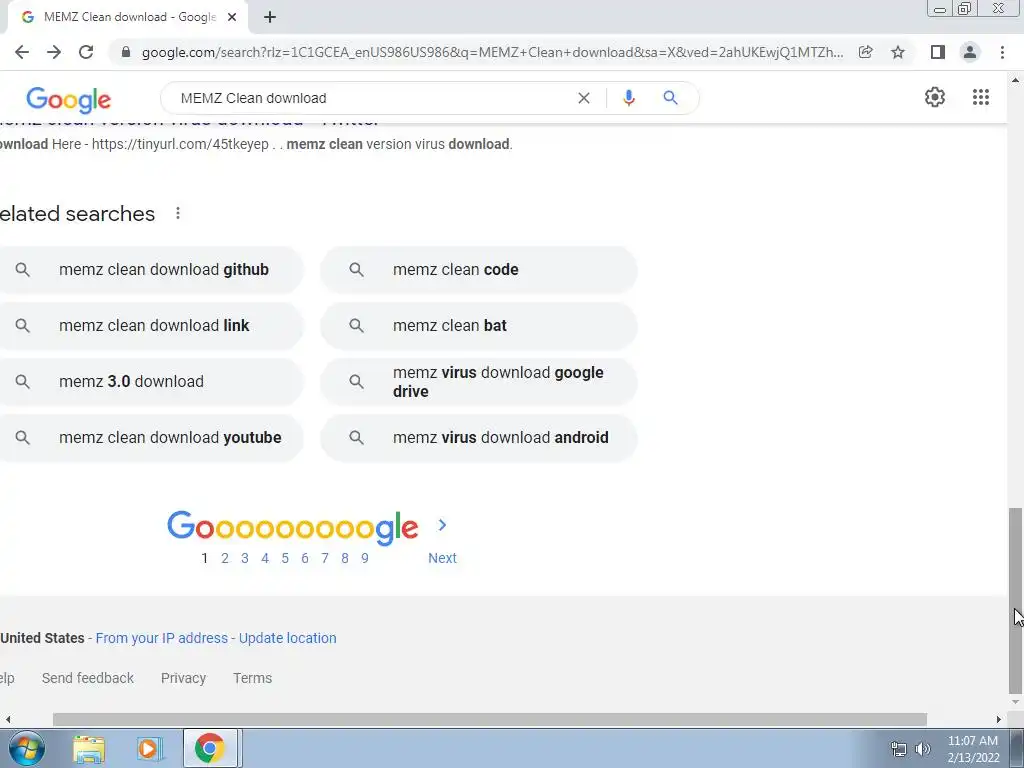
Task: Open the Terms footer link
Action: [252, 678]
